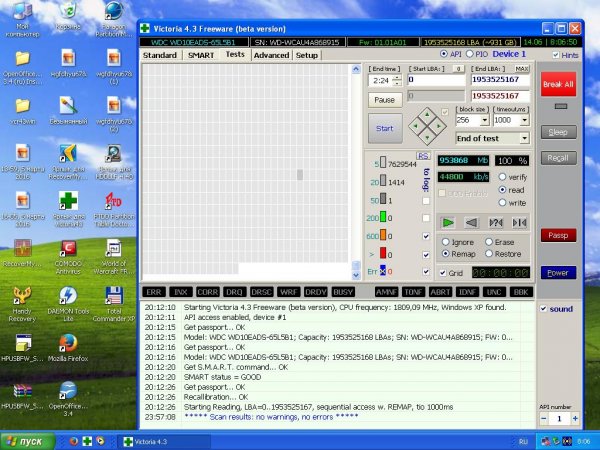Switch to the SMART tab
600x450 pixels.
pyautogui.click(x=201, y=55)
